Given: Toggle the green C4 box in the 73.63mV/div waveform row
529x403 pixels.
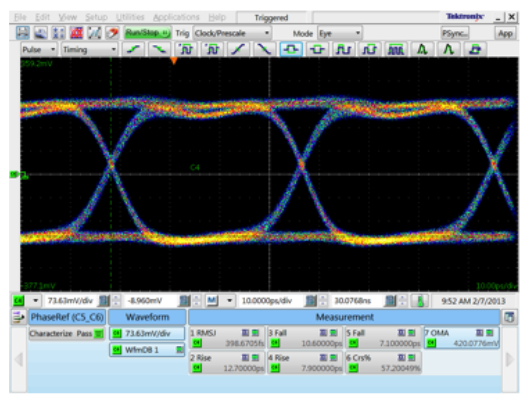Looking at the screenshot, I should tap(117, 334).
